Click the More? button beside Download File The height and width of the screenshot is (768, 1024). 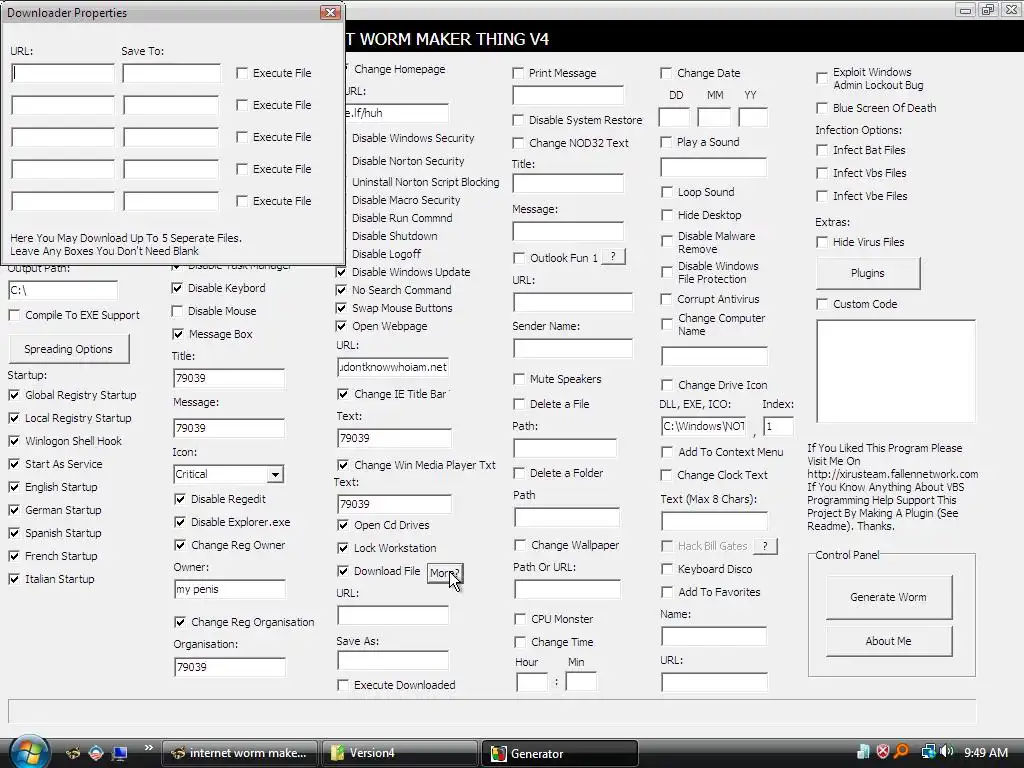click(x=445, y=573)
